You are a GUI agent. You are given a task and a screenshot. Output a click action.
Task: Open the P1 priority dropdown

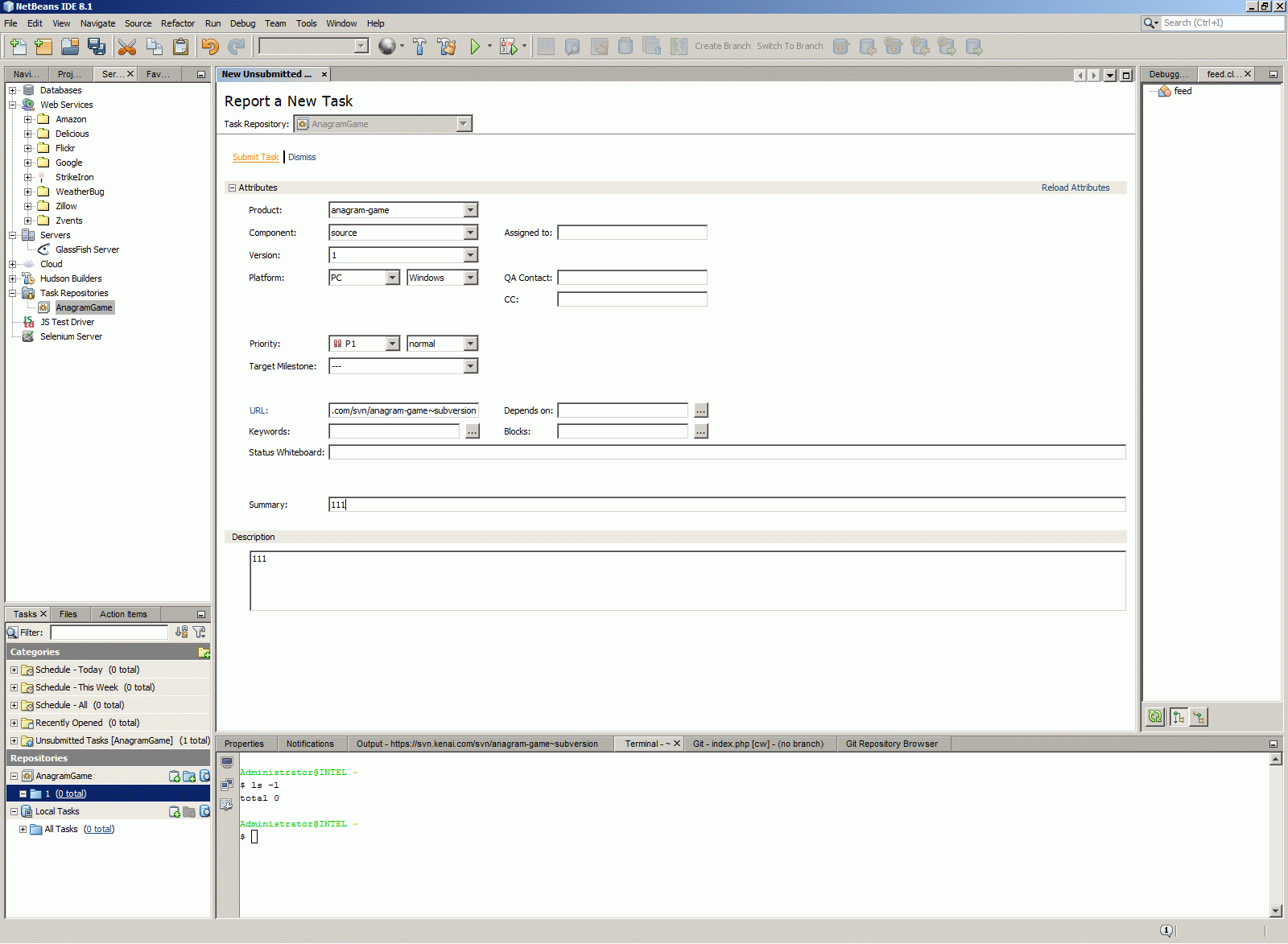(x=393, y=344)
